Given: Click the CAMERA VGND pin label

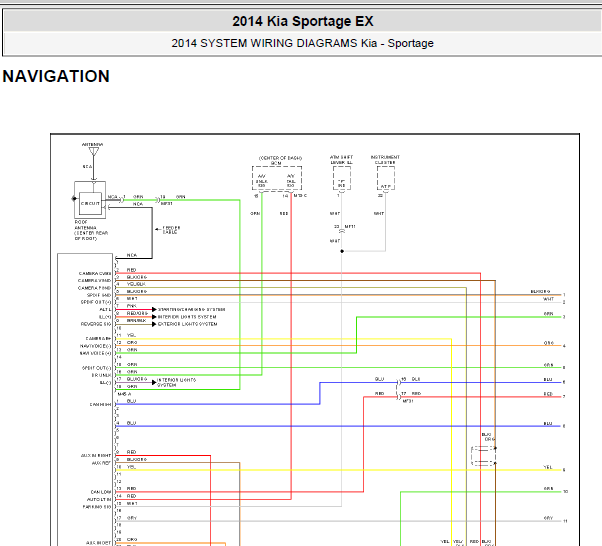Looking at the screenshot, I should point(94,281).
